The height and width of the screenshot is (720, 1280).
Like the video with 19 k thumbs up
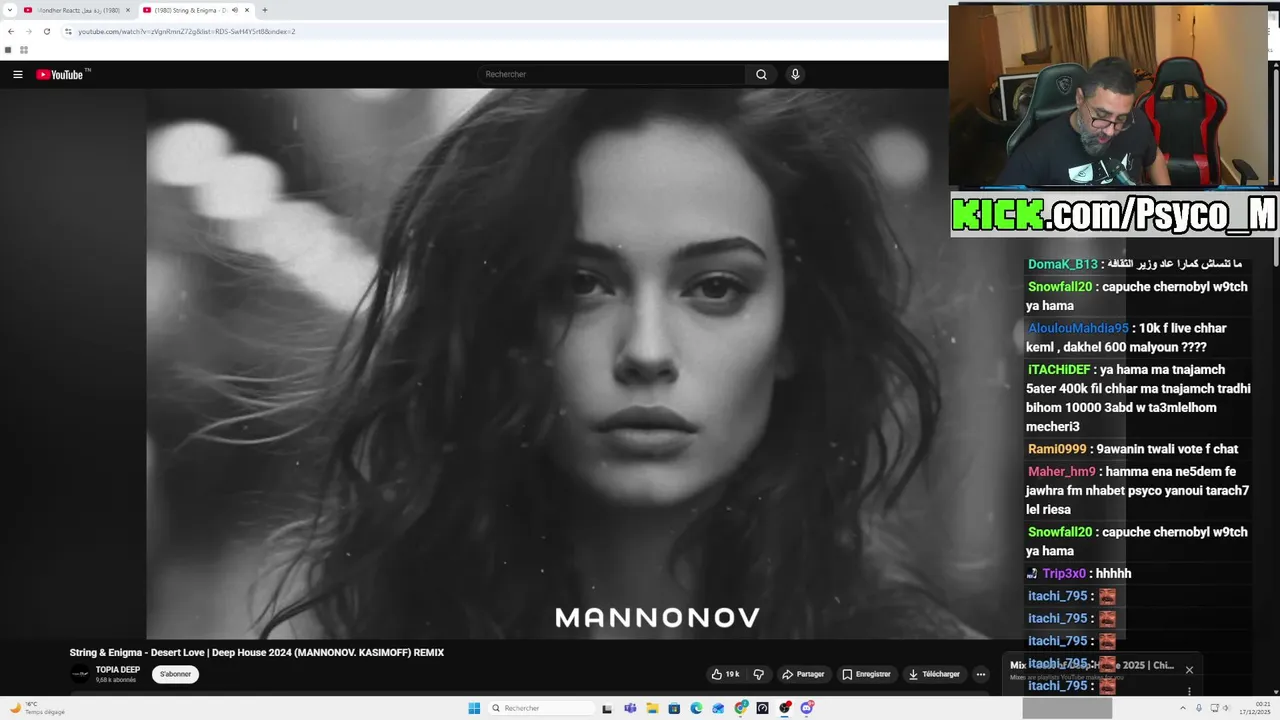point(725,674)
